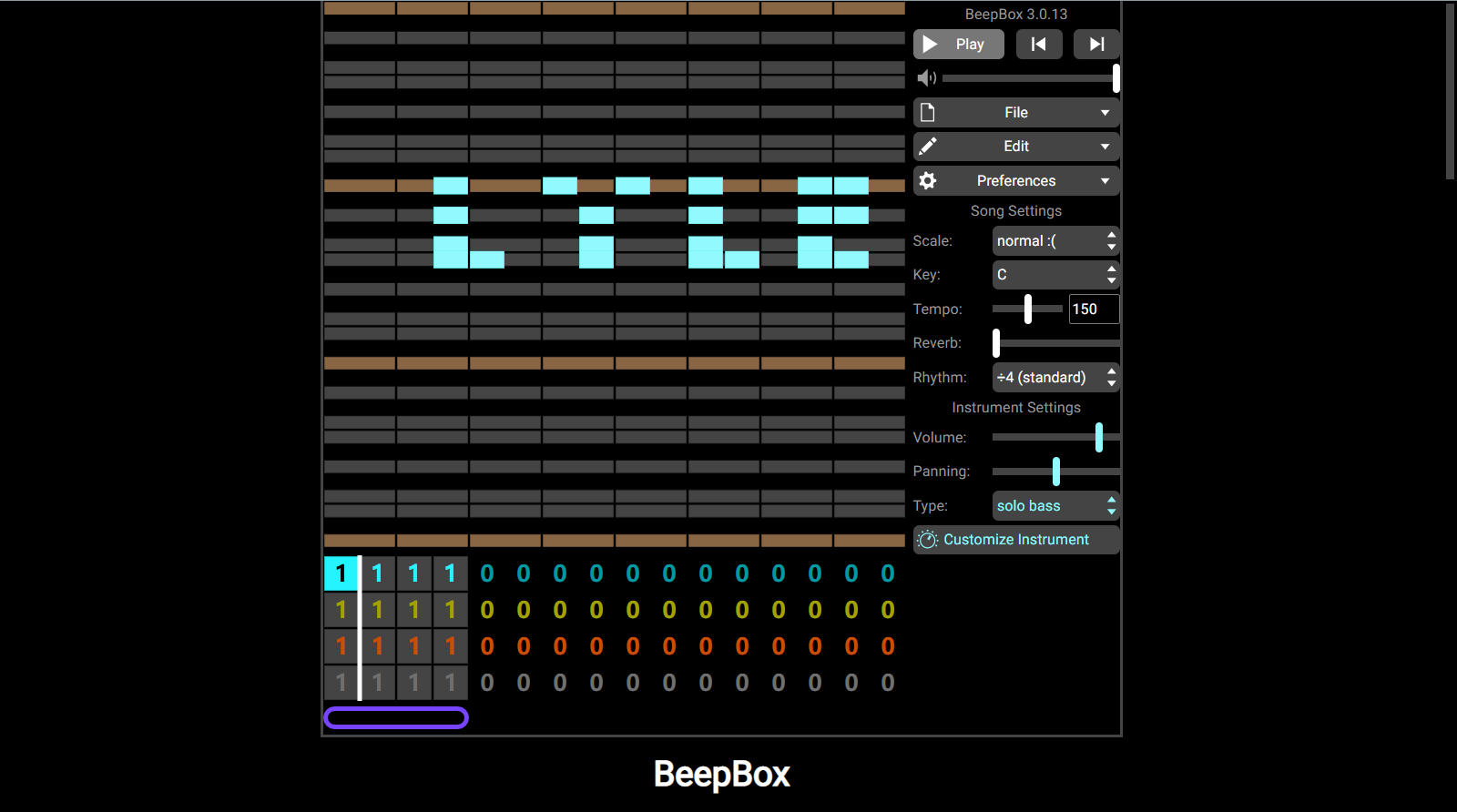Select bar 3 pattern box in the orange channel
This screenshot has width=1457, height=812.
click(414, 646)
